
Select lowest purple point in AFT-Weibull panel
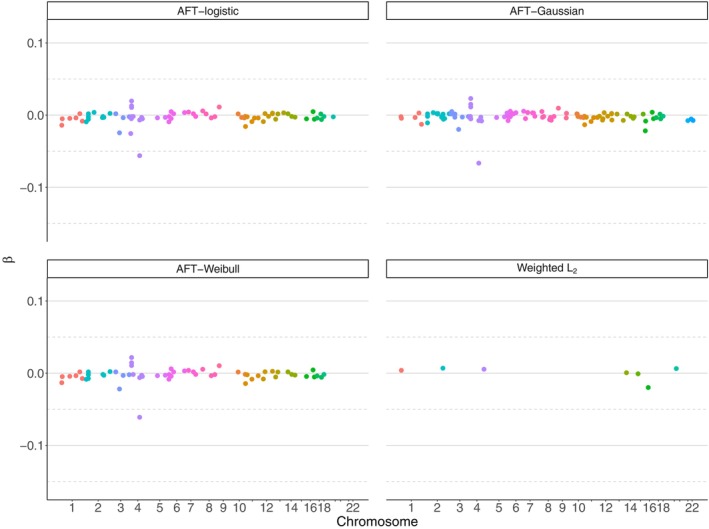point(139,417)
